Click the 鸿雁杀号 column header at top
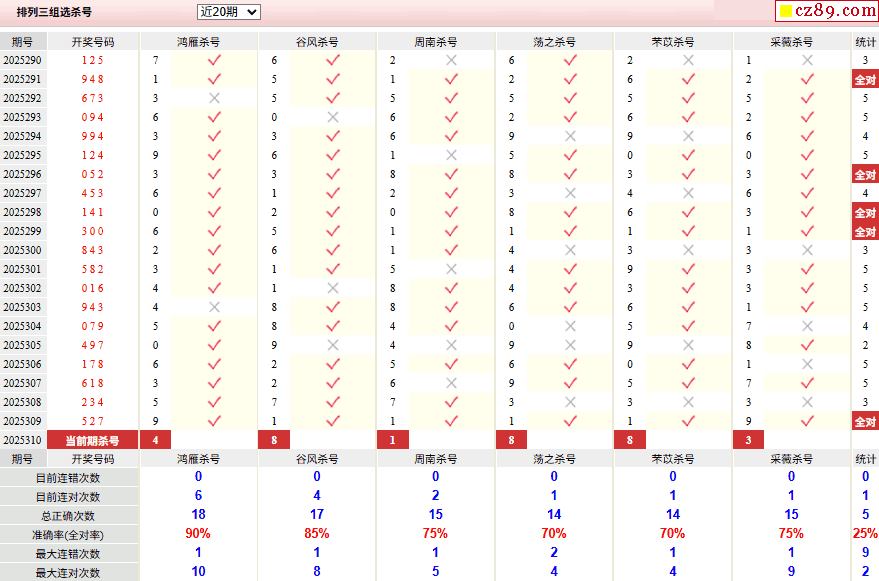Viewport: 879px width, 581px height. tap(198, 42)
